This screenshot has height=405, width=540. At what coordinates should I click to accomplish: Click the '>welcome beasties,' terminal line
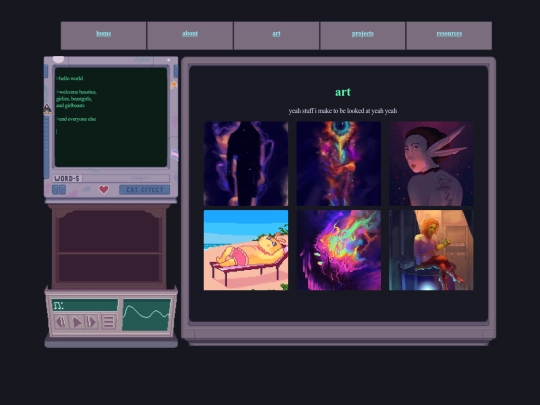coord(76,92)
